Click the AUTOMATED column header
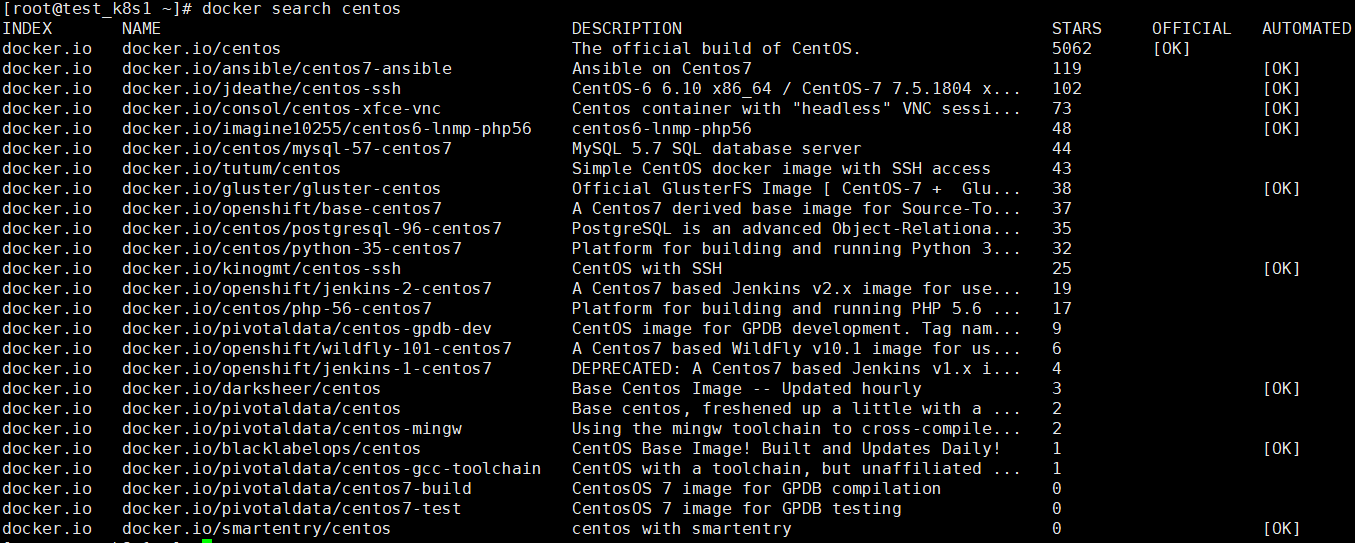1355x543 pixels. click(1307, 29)
